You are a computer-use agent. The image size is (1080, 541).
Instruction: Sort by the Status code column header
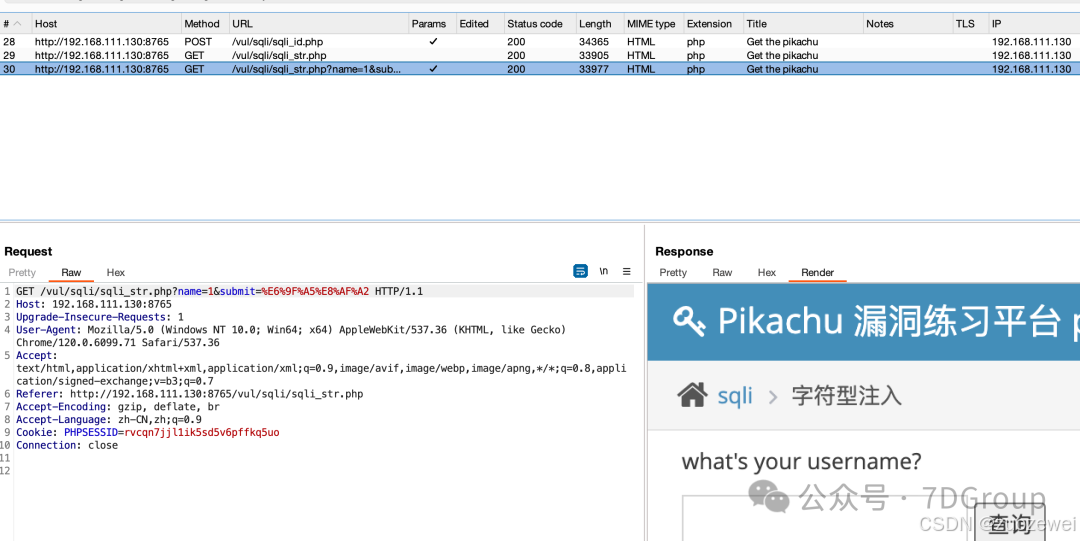click(540, 23)
